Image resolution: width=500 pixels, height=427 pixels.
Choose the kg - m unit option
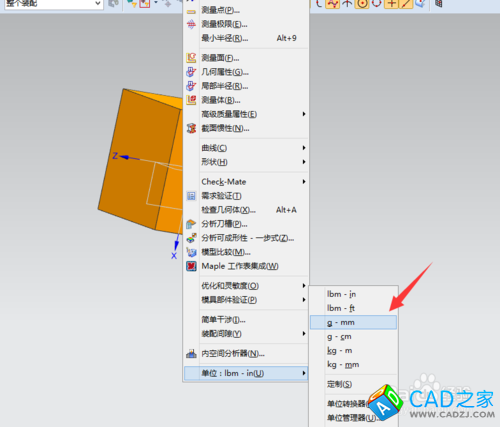pyautogui.click(x=353, y=350)
